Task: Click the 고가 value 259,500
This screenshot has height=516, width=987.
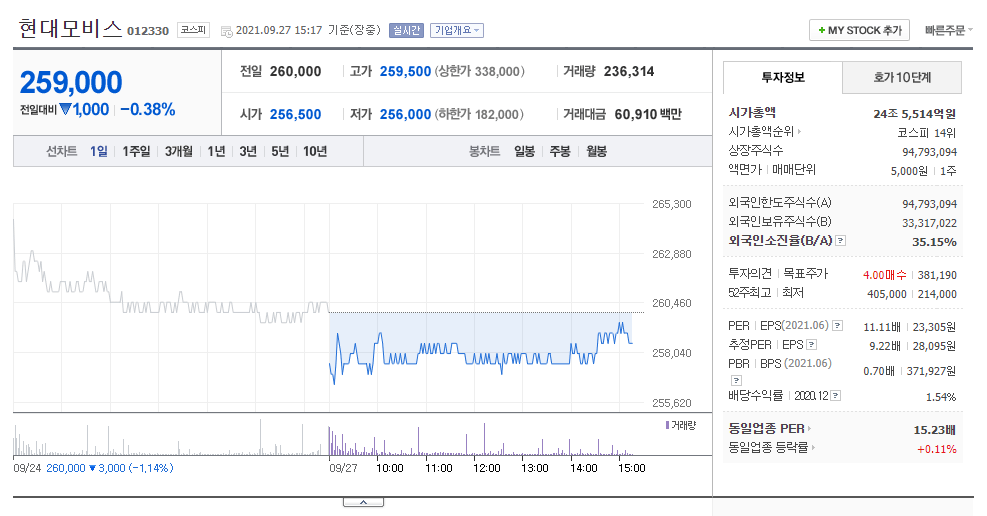Action: coord(405,72)
